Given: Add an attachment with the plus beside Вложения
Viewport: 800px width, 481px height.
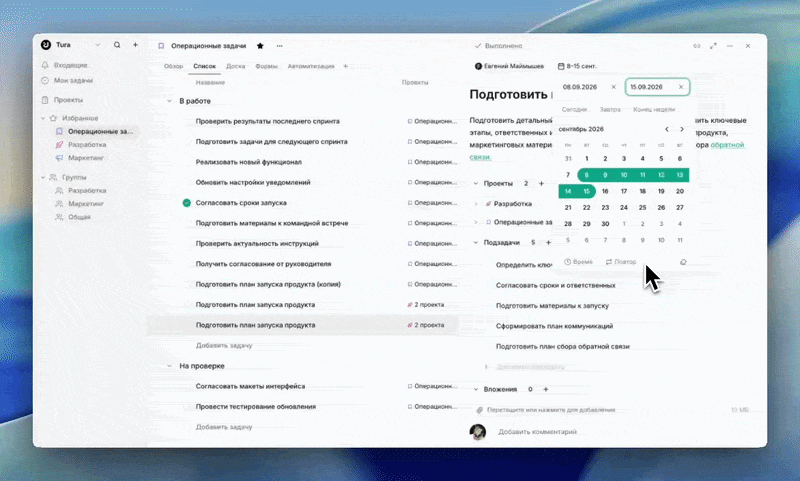Looking at the screenshot, I should (x=545, y=390).
